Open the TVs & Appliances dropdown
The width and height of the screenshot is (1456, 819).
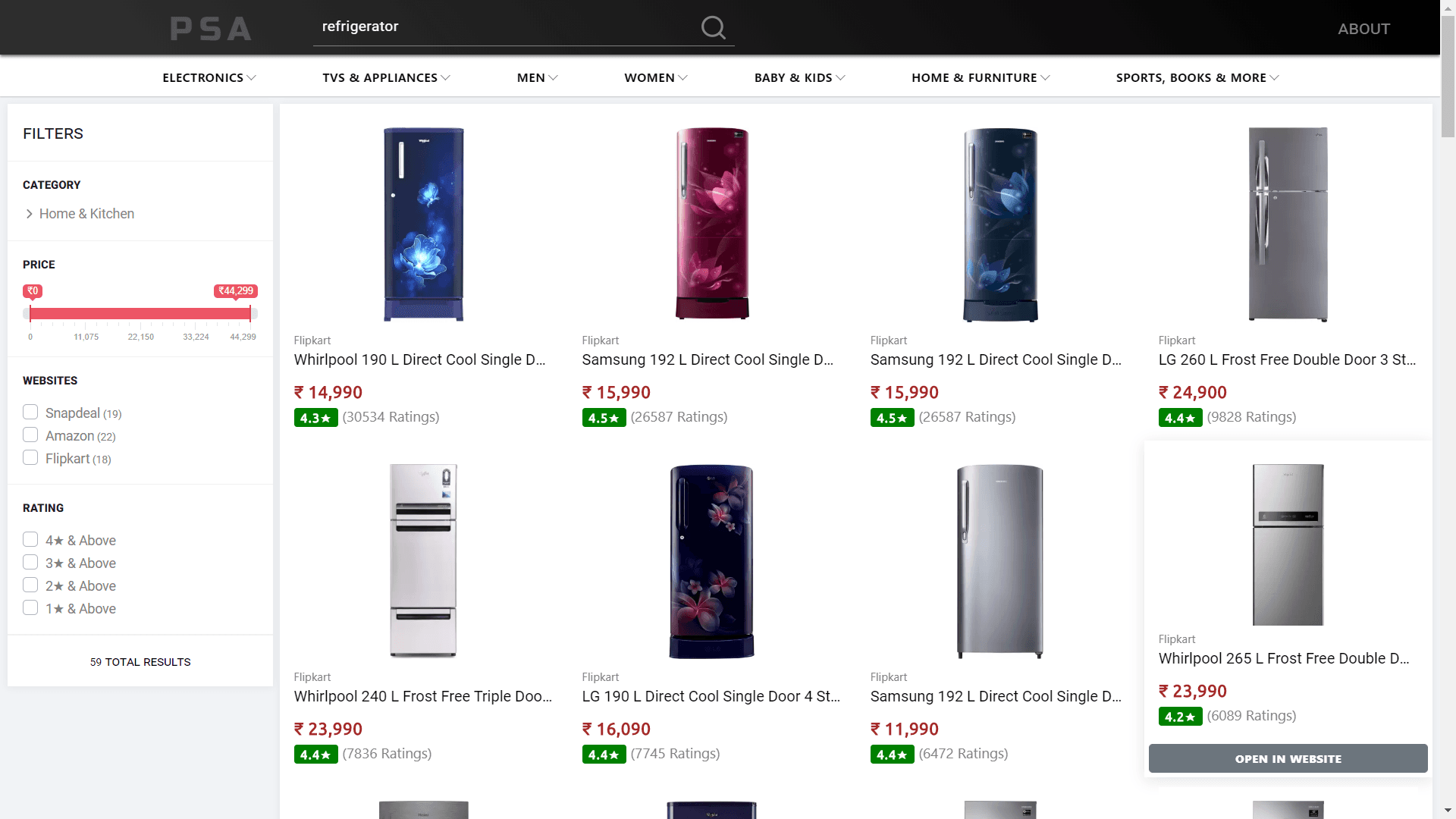[x=386, y=78]
